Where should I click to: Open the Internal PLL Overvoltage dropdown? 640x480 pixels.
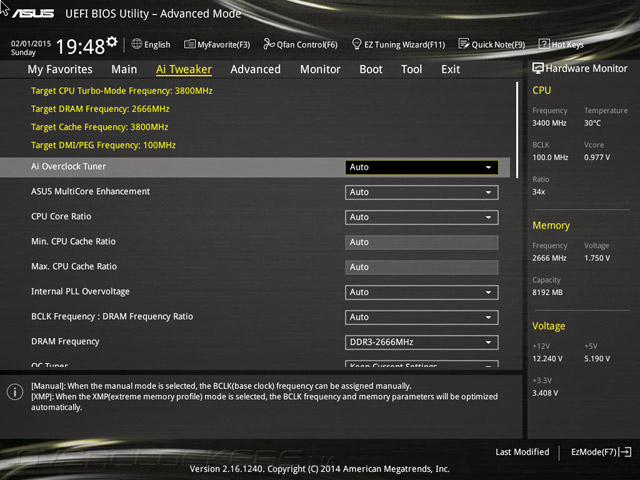point(422,292)
